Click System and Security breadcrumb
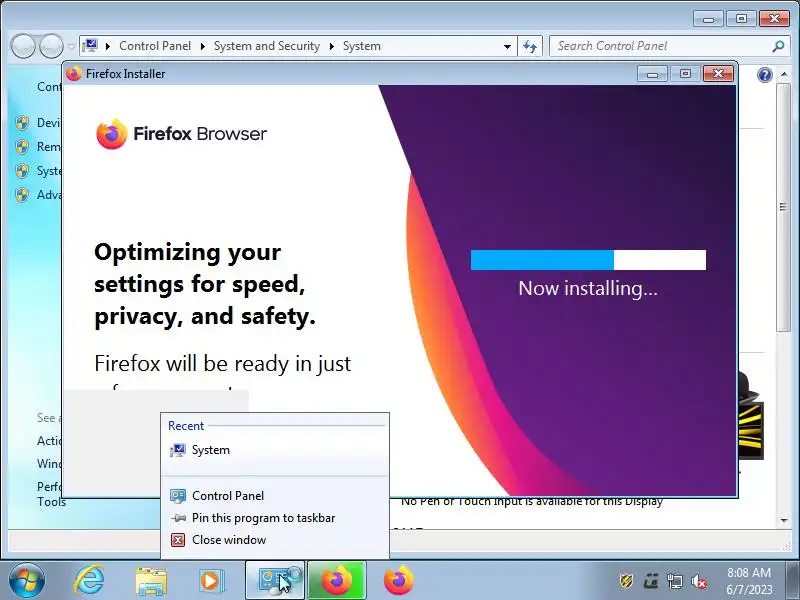The image size is (800, 600). point(266,46)
